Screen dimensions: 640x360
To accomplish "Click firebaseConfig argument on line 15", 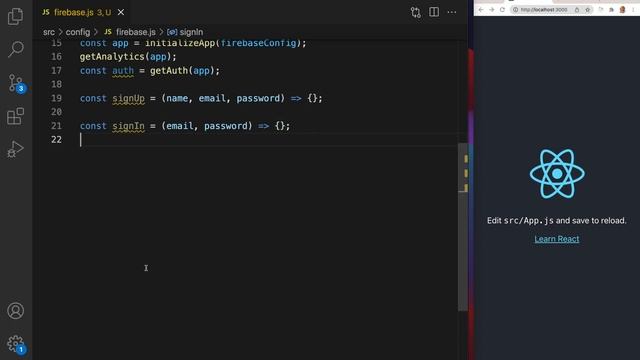I will (258, 43).
